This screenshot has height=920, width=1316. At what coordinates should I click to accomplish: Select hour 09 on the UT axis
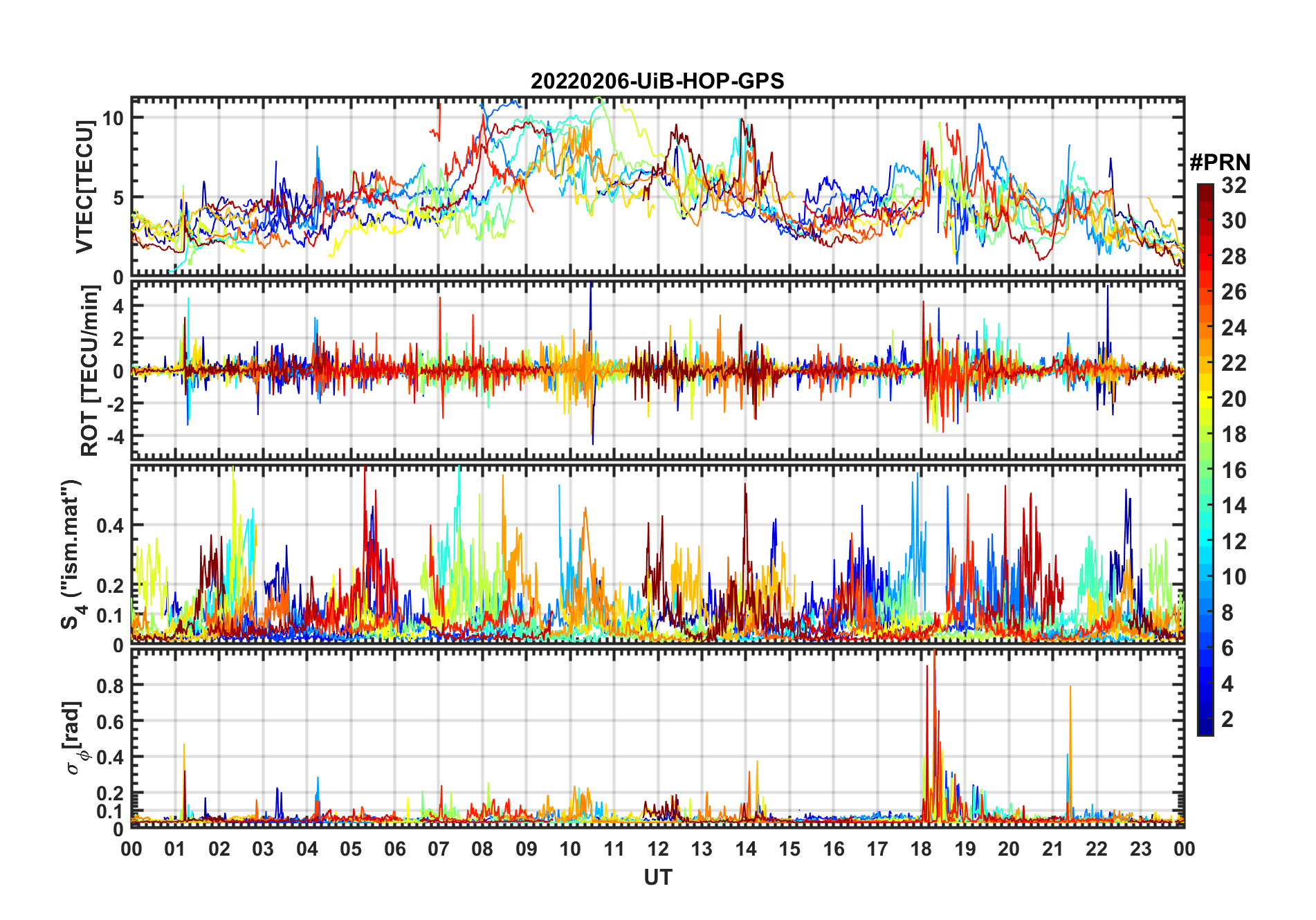pos(527,849)
